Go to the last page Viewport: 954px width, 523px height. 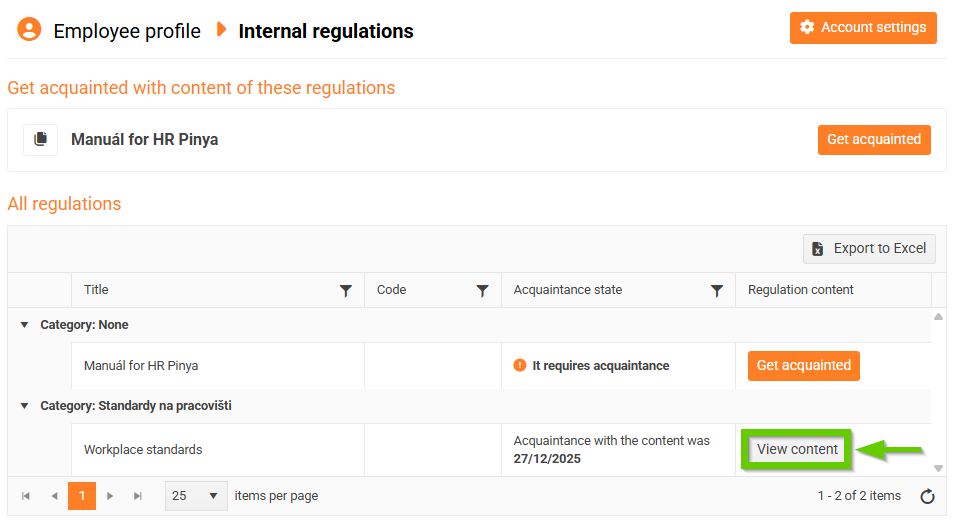pos(138,496)
